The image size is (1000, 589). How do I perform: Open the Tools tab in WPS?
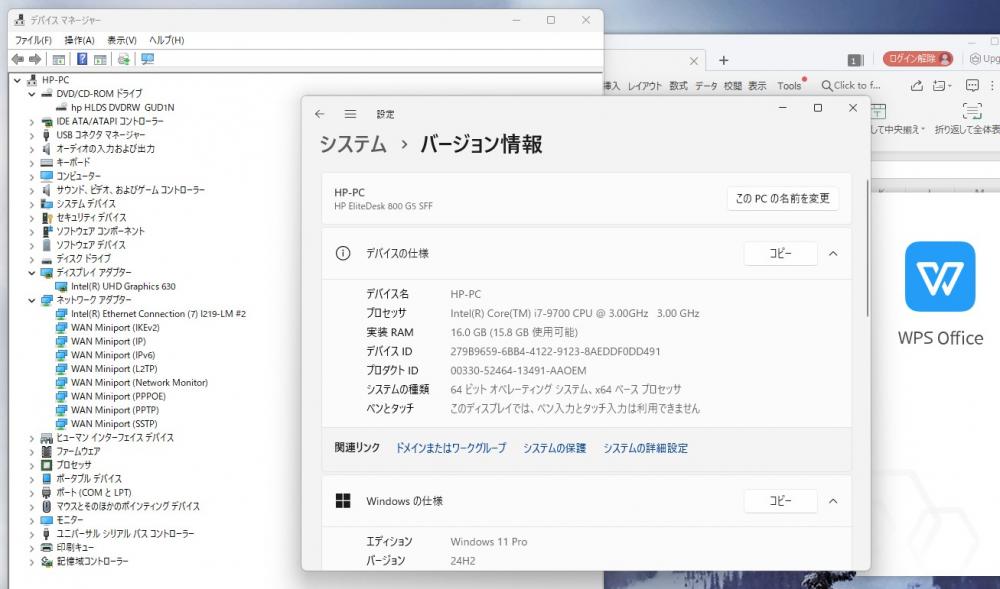[x=789, y=85]
